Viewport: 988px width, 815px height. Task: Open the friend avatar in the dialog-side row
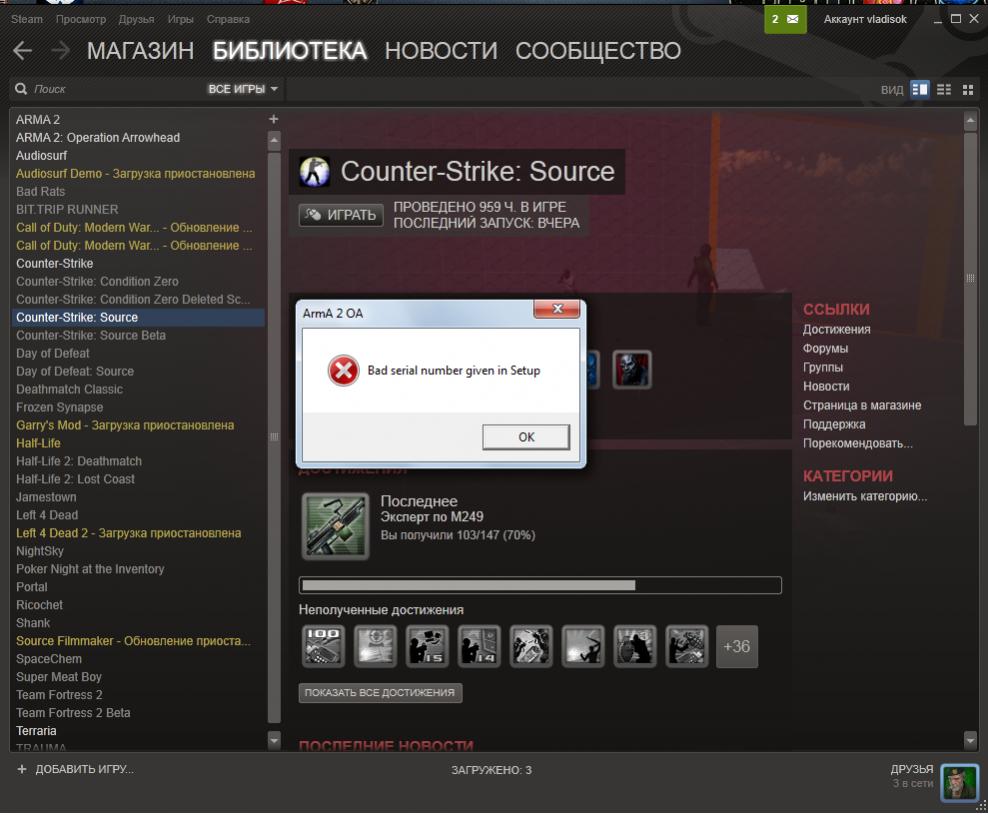click(x=632, y=369)
